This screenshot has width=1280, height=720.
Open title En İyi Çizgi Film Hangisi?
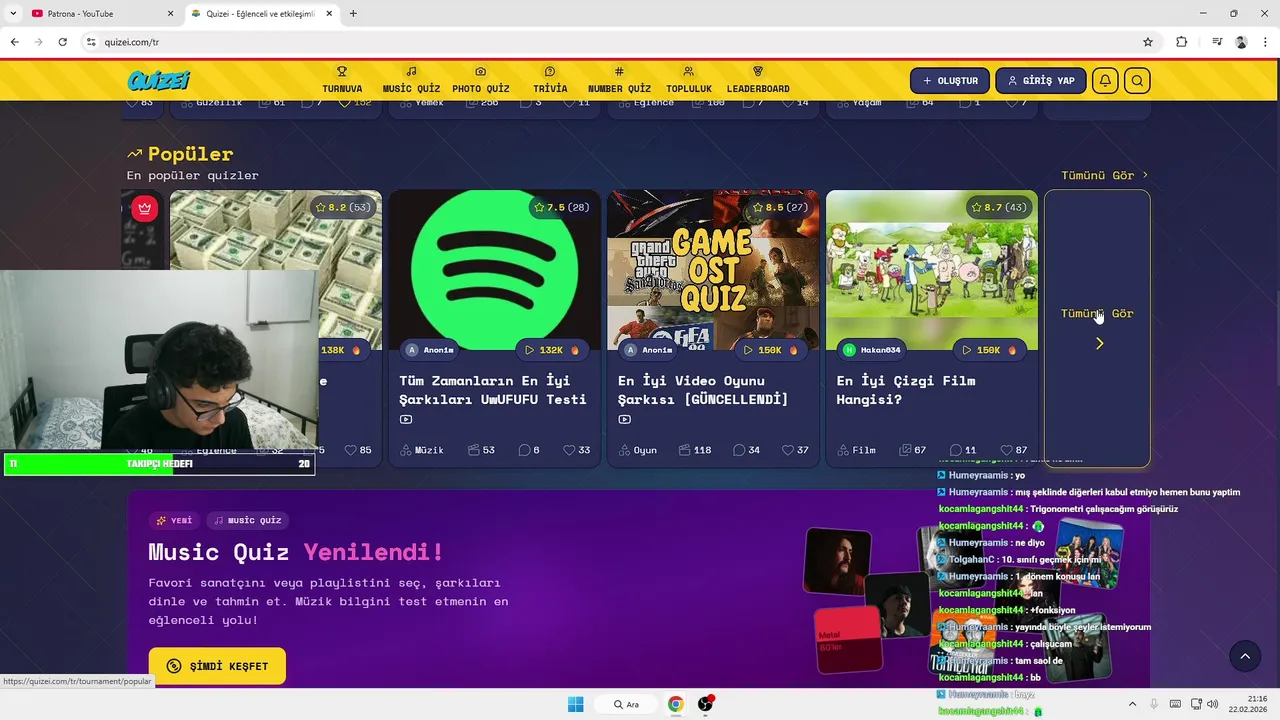pyautogui.click(x=906, y=390)
